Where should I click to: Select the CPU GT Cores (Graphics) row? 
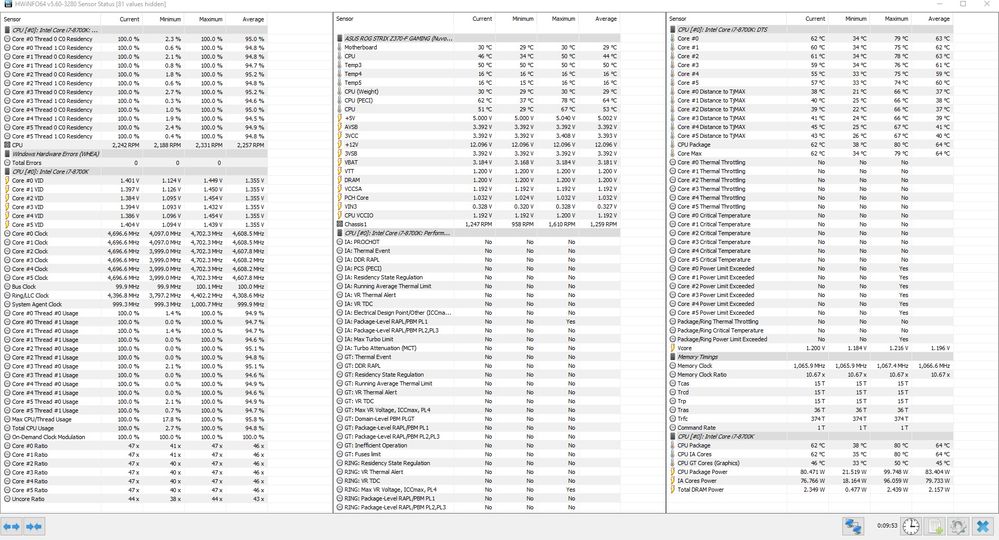click(810, 463)
